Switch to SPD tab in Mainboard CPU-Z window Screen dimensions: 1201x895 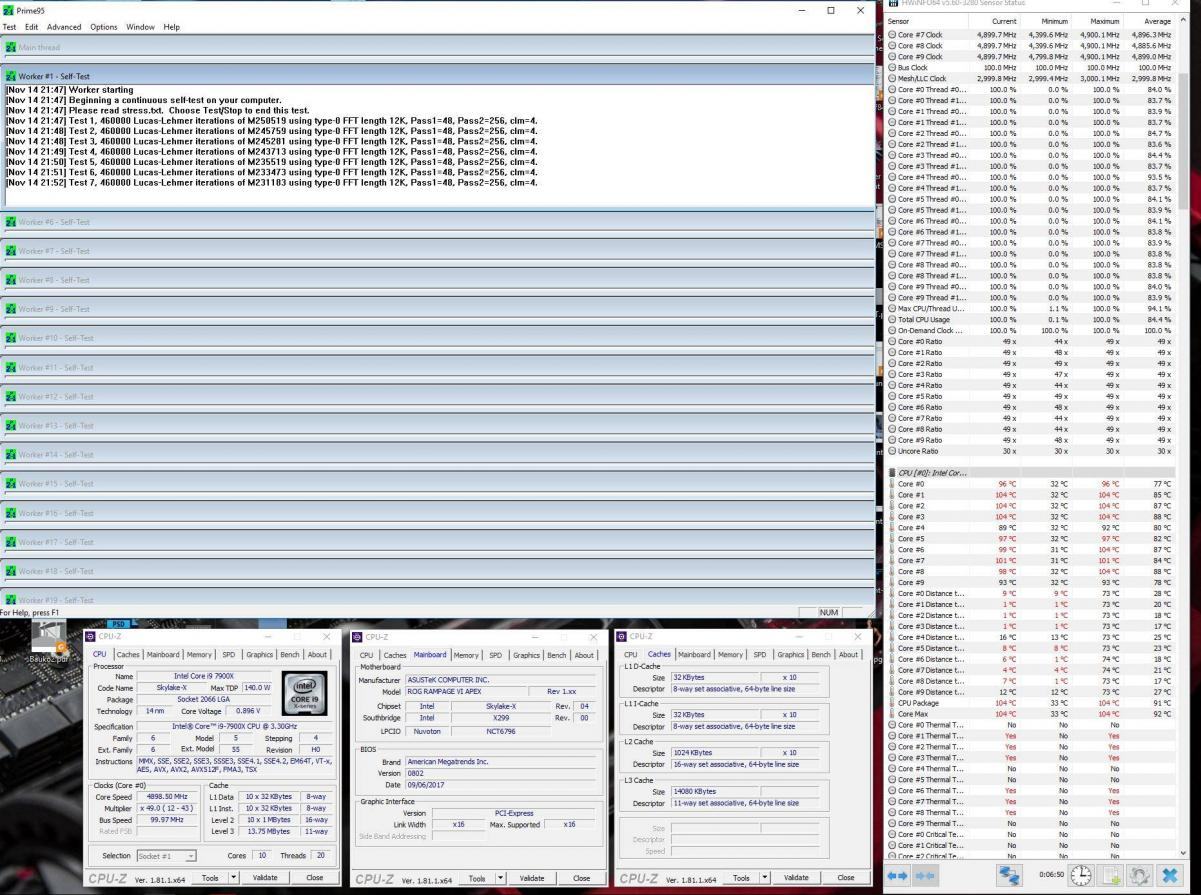click(x=495, y=655)
